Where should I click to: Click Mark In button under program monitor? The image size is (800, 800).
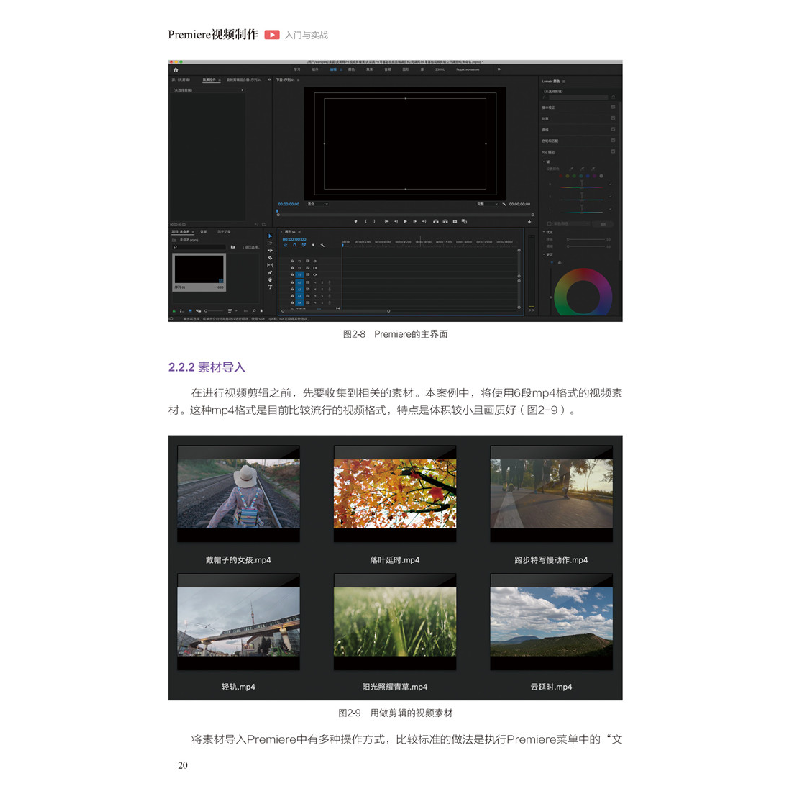click(365, 221)
